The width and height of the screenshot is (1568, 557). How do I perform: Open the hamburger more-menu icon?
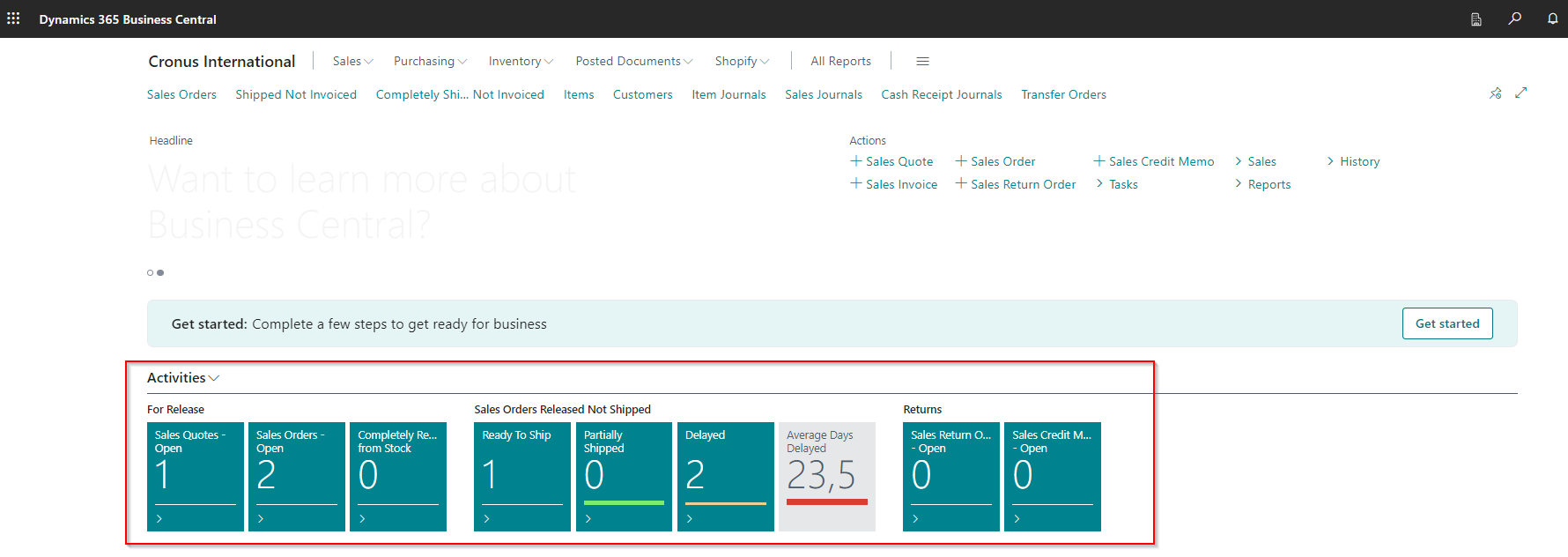pos(922,61)
